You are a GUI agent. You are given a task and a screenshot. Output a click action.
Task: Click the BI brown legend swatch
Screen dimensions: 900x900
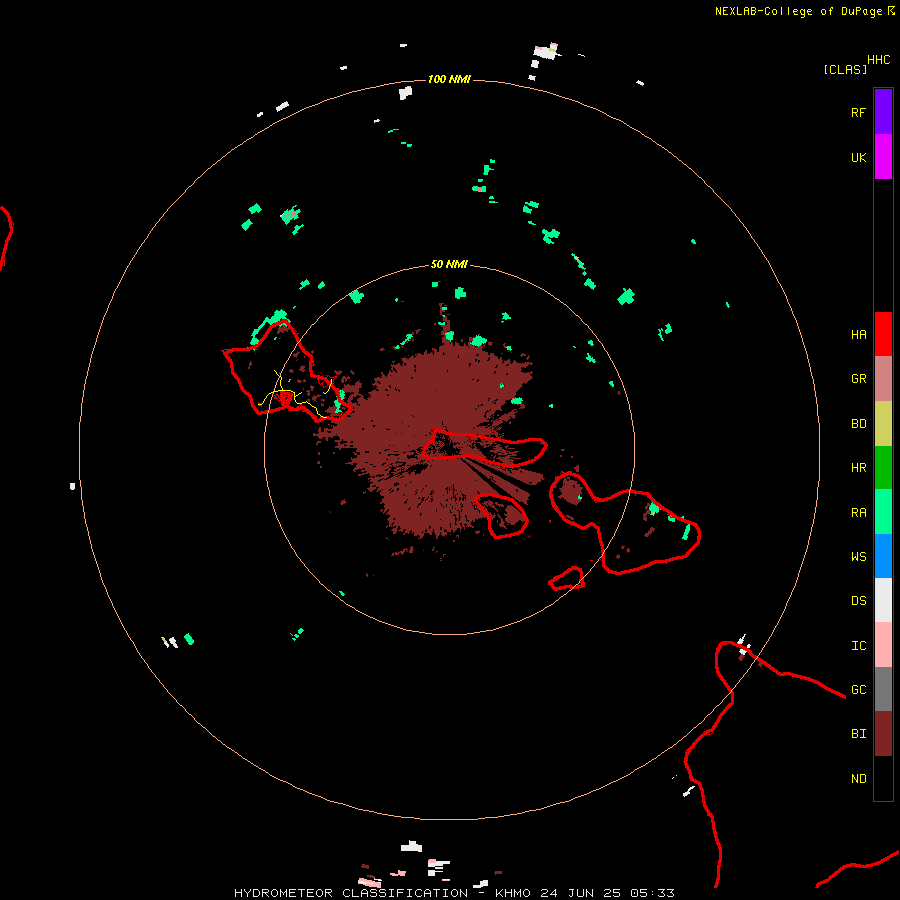pyautogui.click(x=883, y=734)
